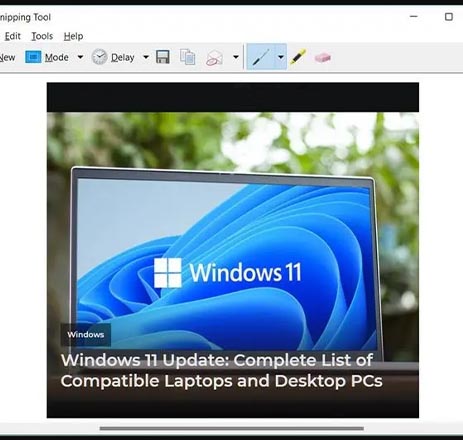This screenshot has height=440, width=463.
Task: Expand the Send Snip dropdown arrow
Action: tap(236, 57)
